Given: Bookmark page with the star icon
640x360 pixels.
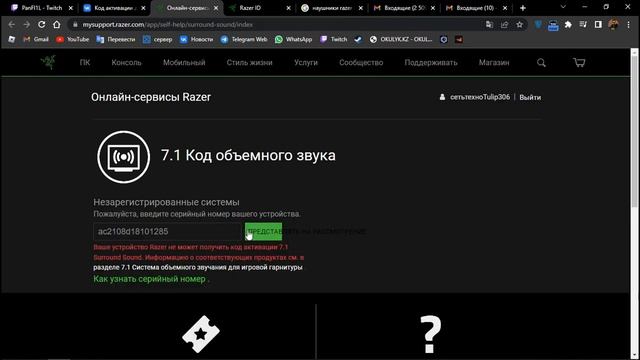Looking at the screenshot, I should coord(519,24).
